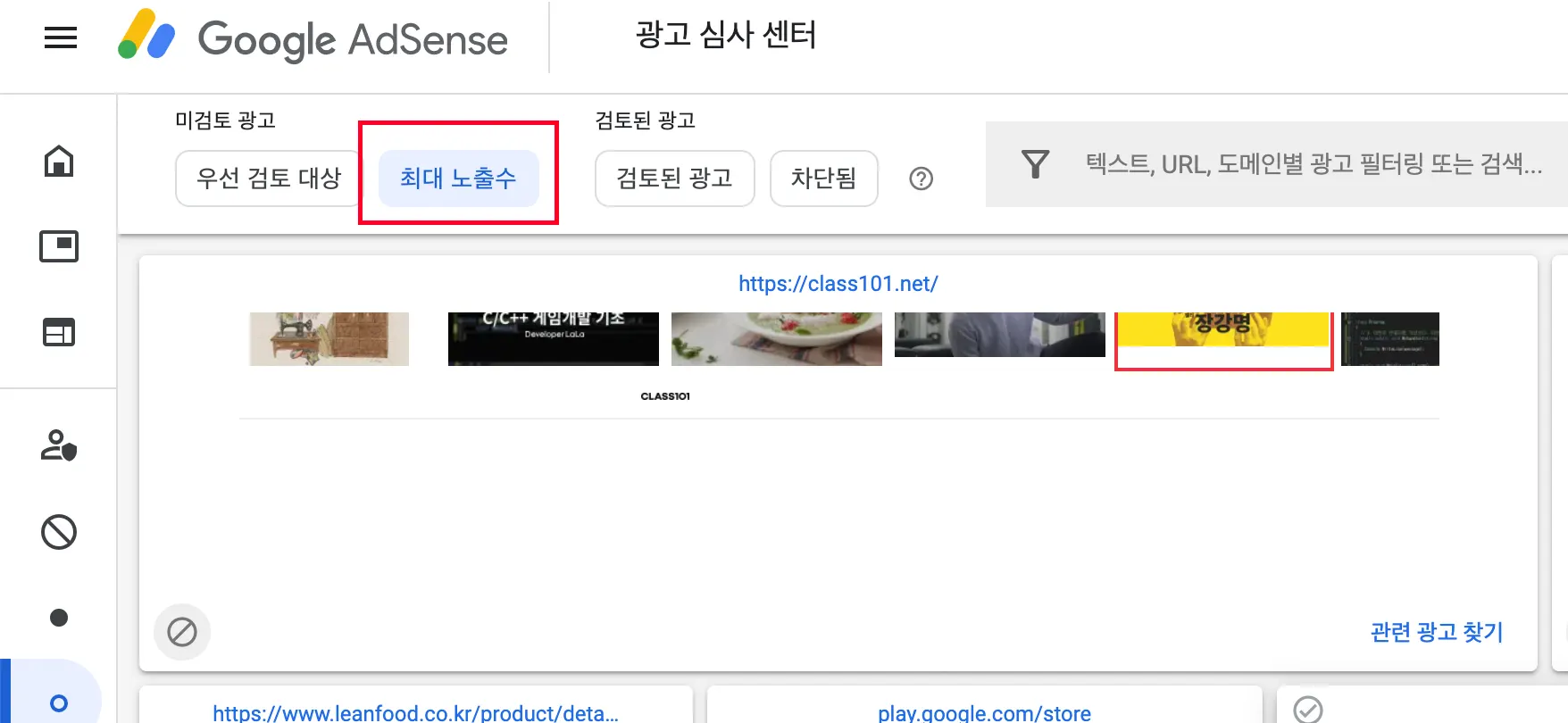Open the Ads sidebar icon
Viewport: 1568px width, 723px height.
(x=59, y=246)
